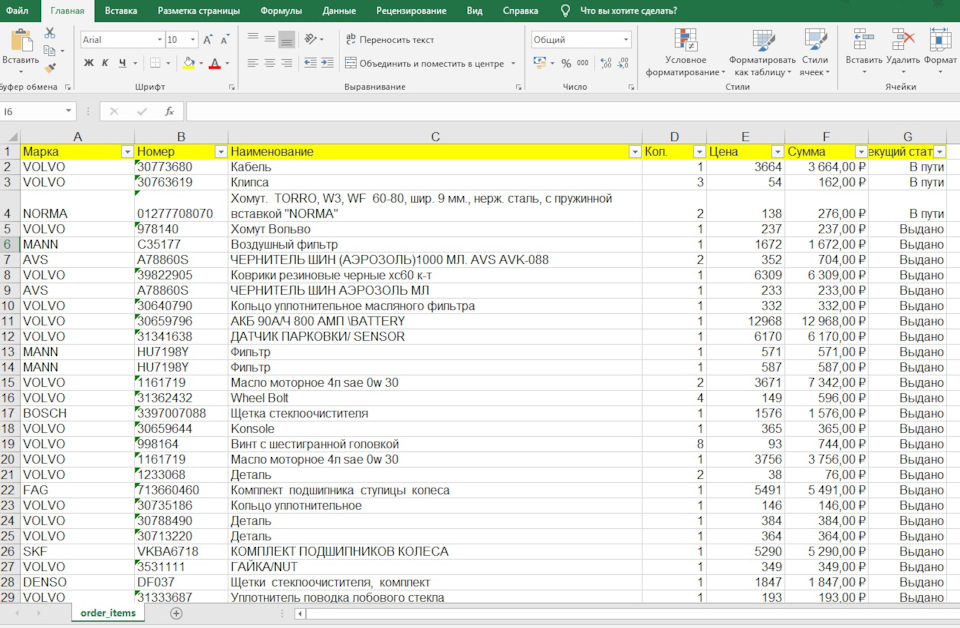Apply percent style with the % icon
The height and width of the screenshot is (628, 960).
[566, 63]
